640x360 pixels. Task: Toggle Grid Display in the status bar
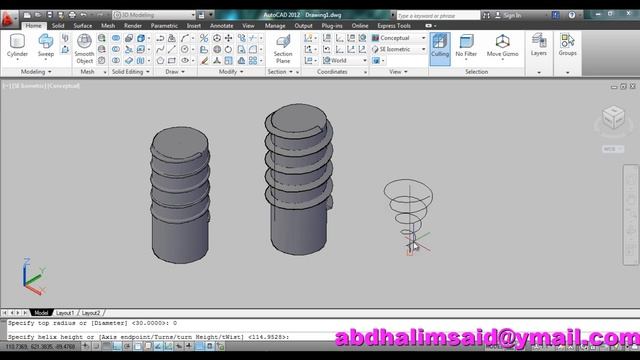(107, 347)
